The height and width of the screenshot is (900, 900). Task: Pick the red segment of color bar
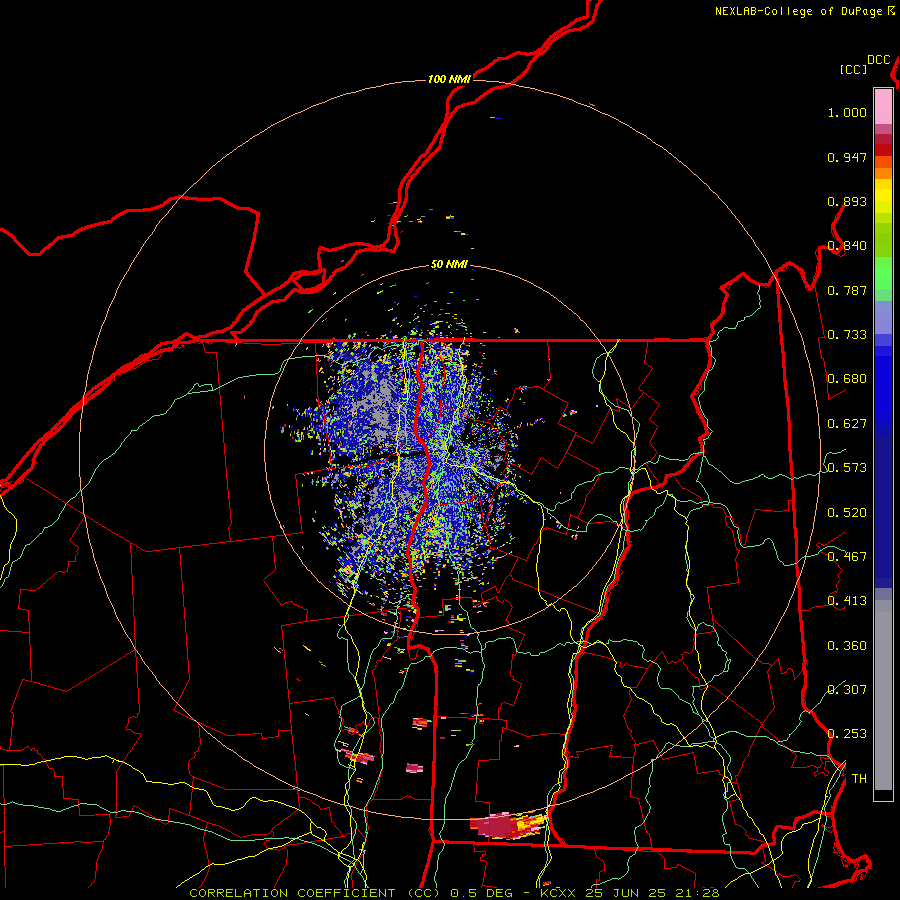tap(883, 150)
